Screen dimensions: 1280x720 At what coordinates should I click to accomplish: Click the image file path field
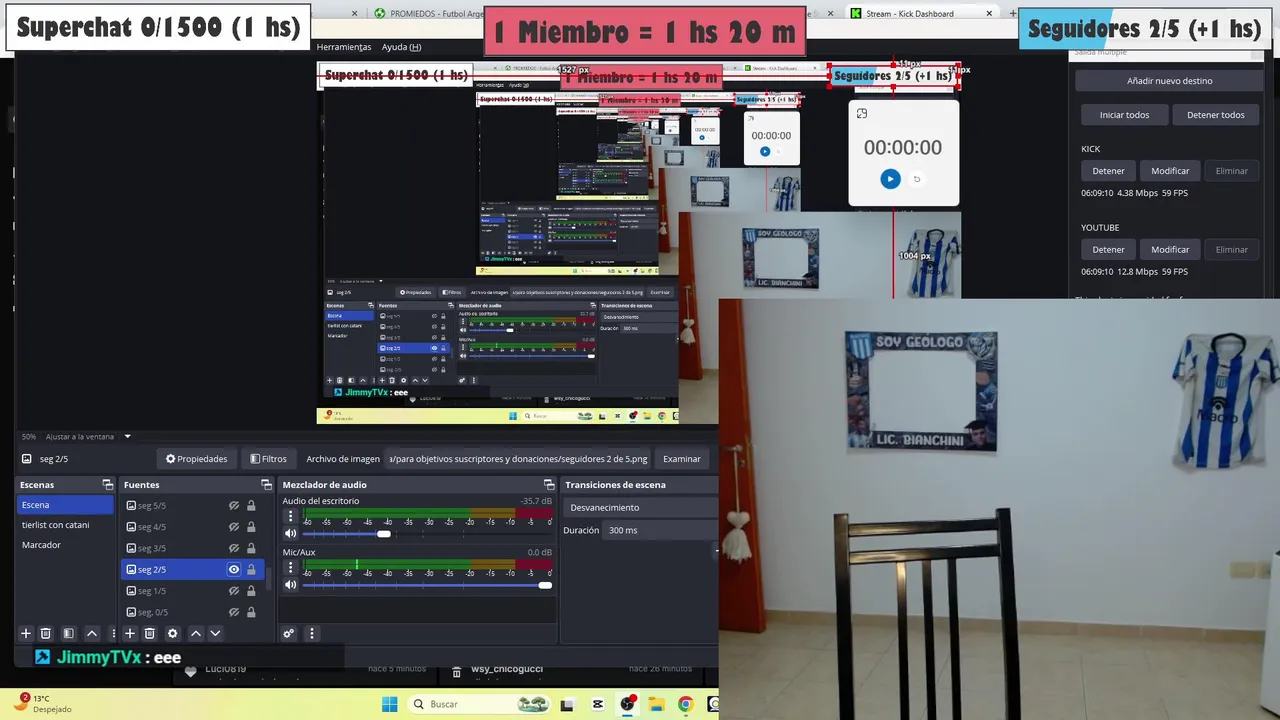[518, 459]
